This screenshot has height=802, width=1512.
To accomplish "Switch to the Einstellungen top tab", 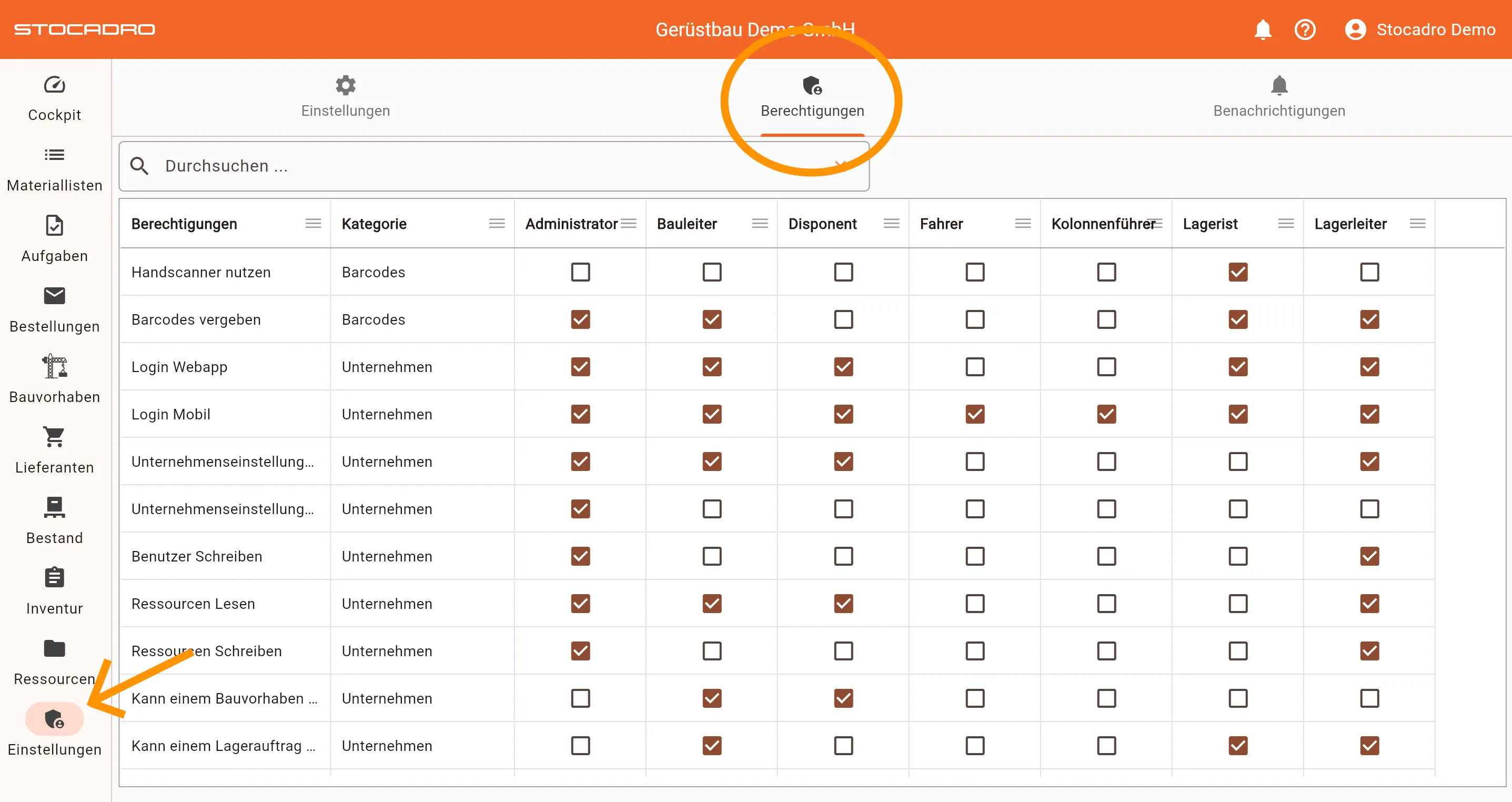I will point(345,97).
